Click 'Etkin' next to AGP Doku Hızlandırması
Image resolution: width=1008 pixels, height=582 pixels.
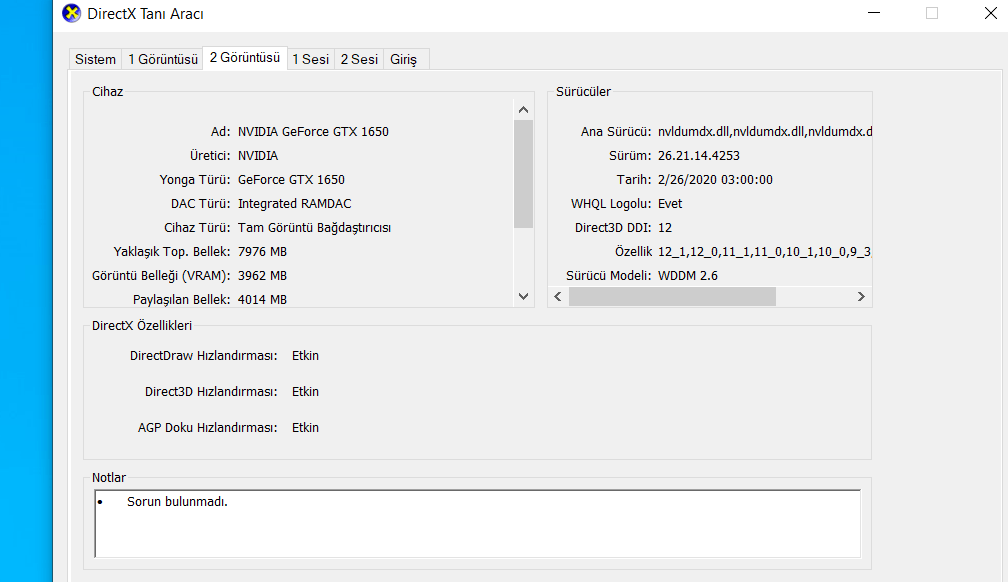tap(305, 428)
